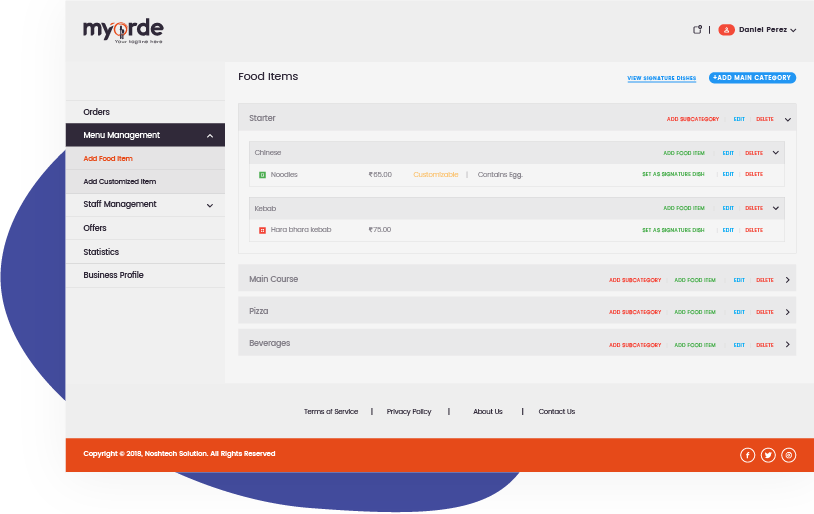The image size is (814, 514).
Task: Edit the Hara bhara kebab item
Action: pyautogui.click(x=728, y=230)
